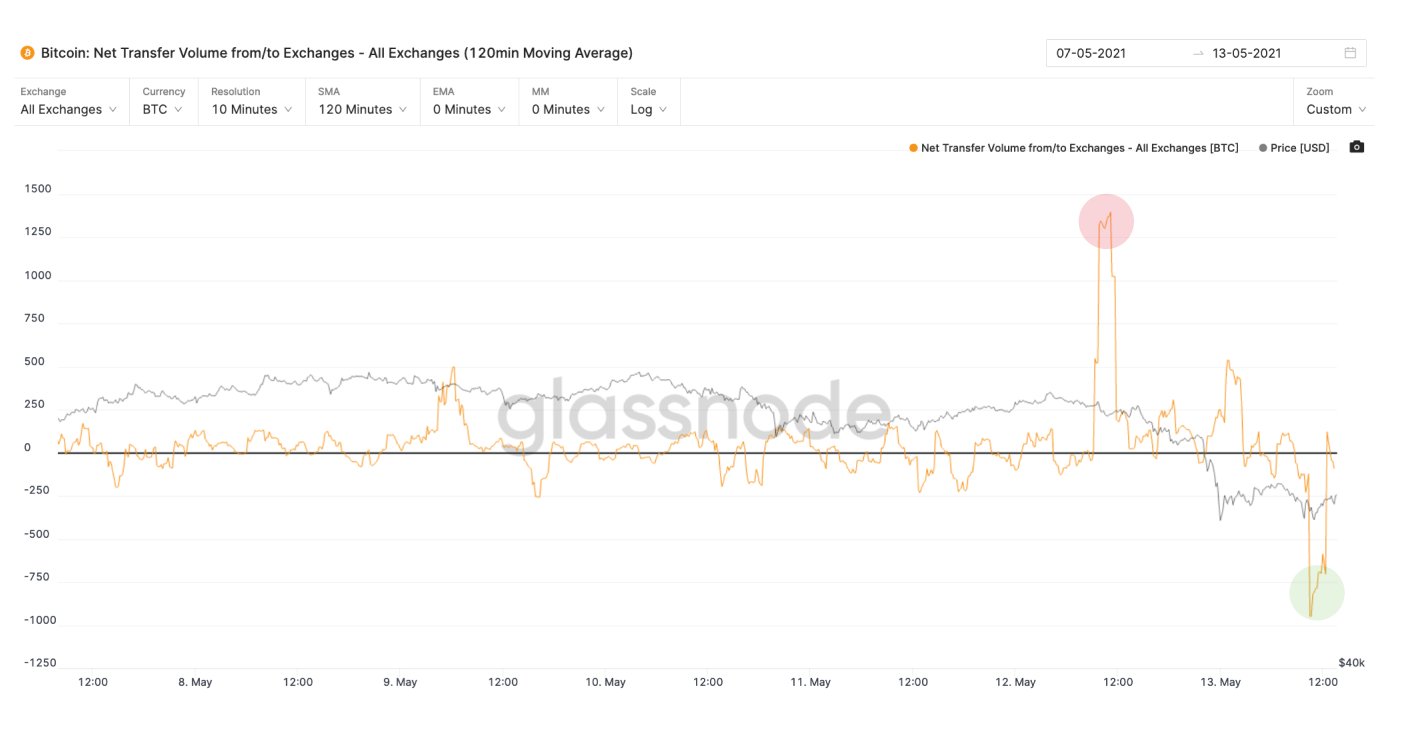Click the arrow between the two dates
The width and height of the screenshot is (1406, 732).
coord(1198,53)
